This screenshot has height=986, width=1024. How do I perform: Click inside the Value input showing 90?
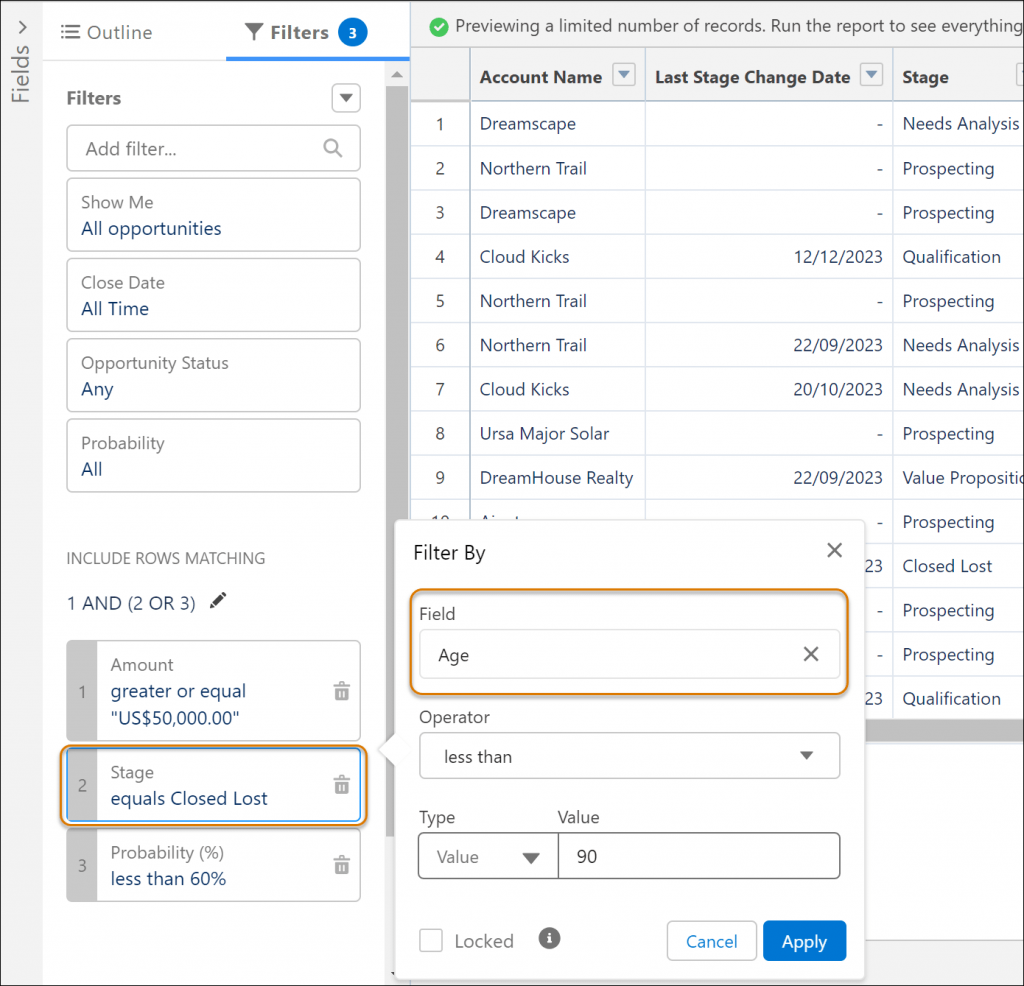[x=698, y=856]
